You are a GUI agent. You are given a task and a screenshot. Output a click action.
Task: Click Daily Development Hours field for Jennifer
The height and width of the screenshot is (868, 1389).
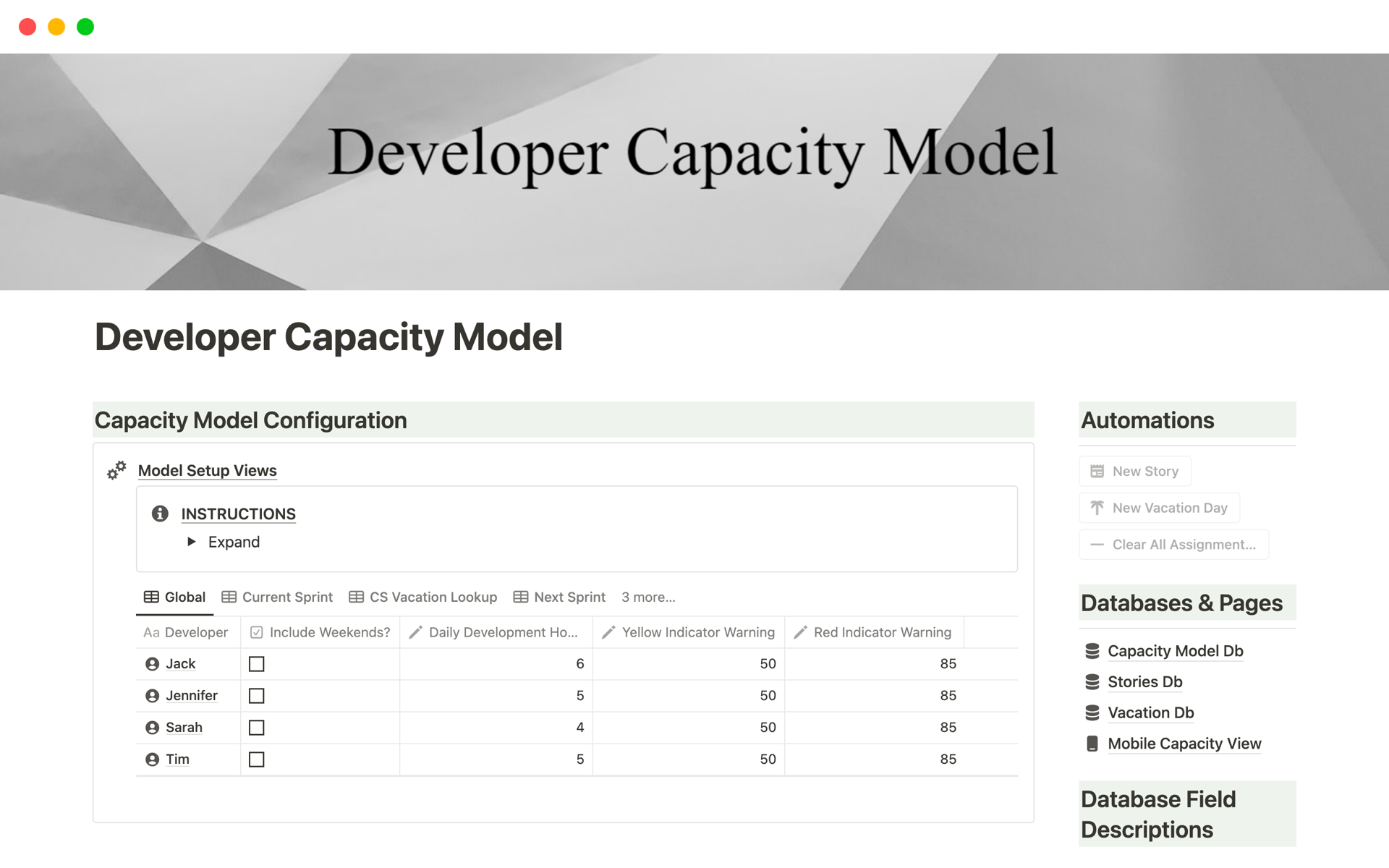click(497, 694)
